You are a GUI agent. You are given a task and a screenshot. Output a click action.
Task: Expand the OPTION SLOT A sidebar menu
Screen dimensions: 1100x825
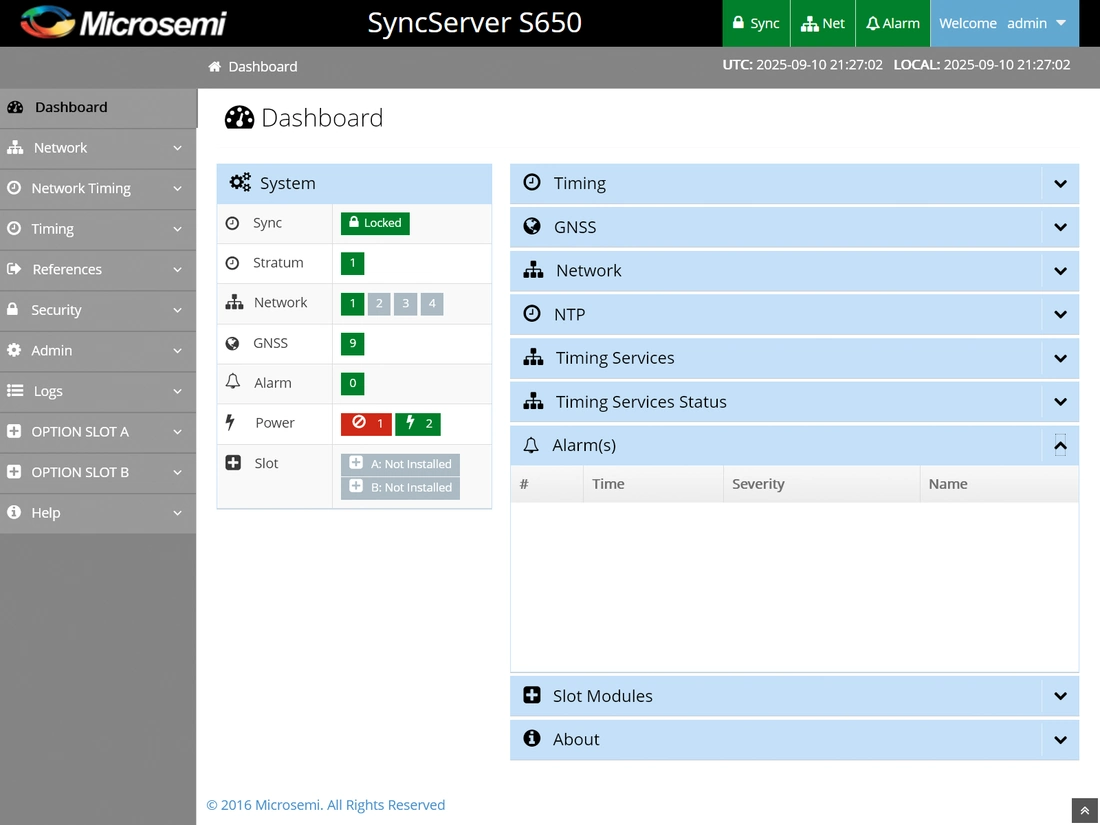point(98,431)
